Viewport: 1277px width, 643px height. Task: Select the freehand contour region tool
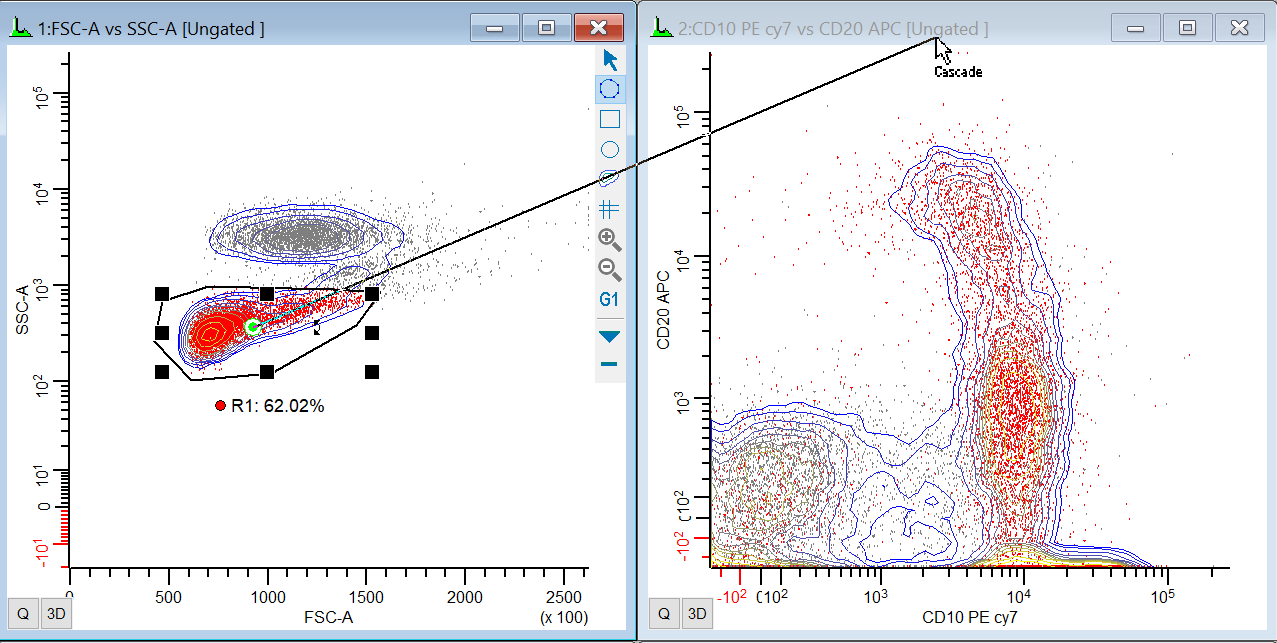609,178
